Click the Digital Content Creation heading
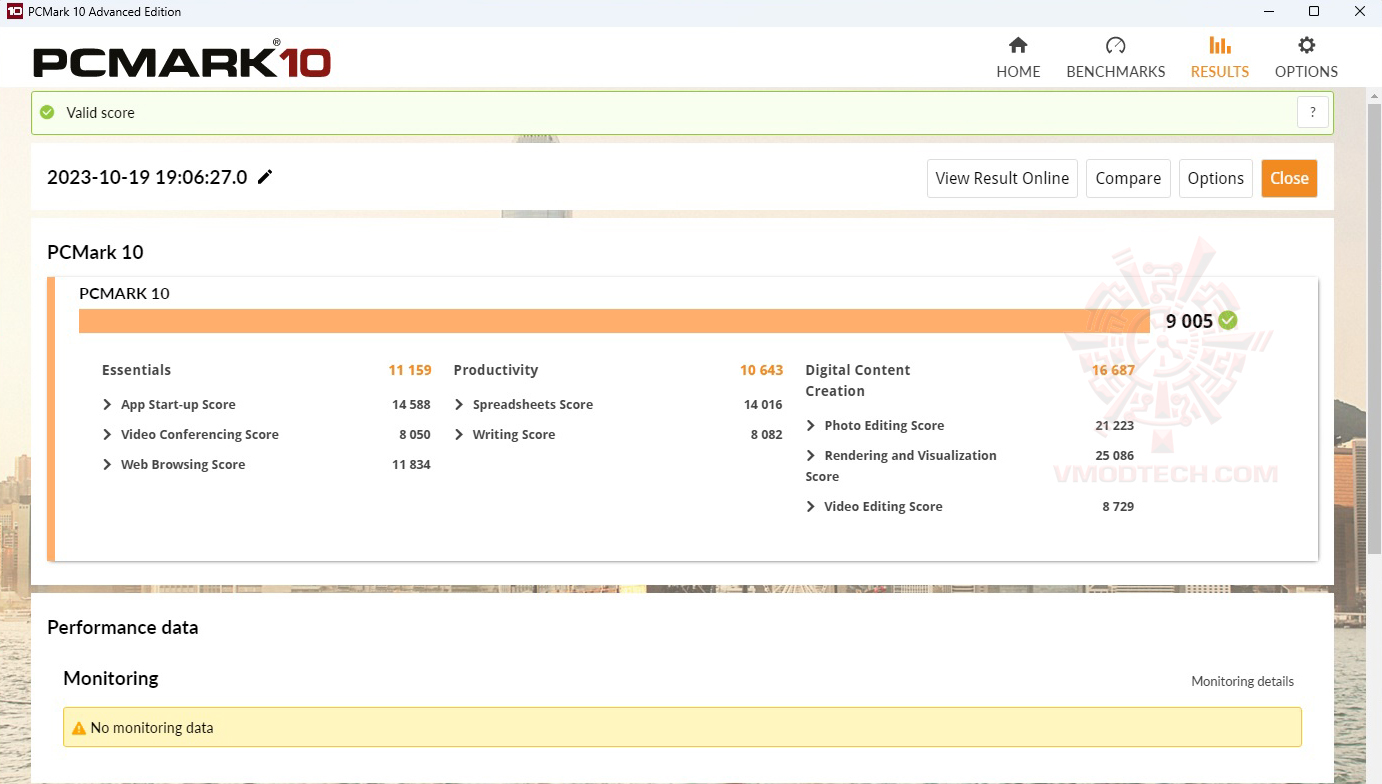1382x784 pixels. pyautogui.click(x=858, y=380)
